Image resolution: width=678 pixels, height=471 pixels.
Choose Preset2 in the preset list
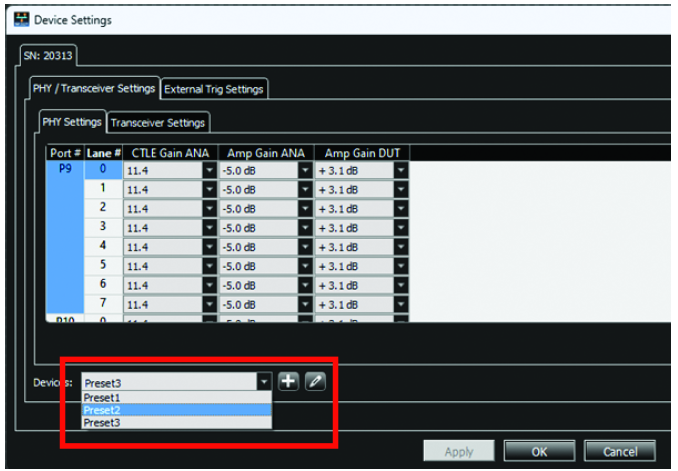pyautogui.click(x=176, y=410)
